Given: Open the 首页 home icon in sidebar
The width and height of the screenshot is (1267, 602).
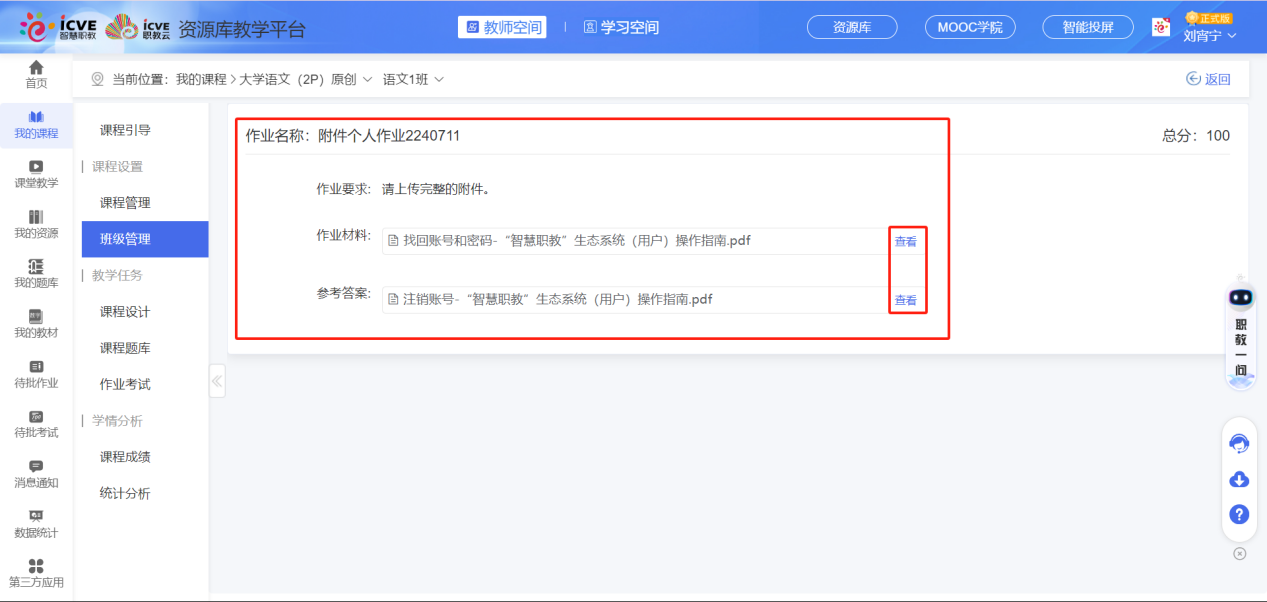Looking at the screenshot, I should click(x=35, y=72).
